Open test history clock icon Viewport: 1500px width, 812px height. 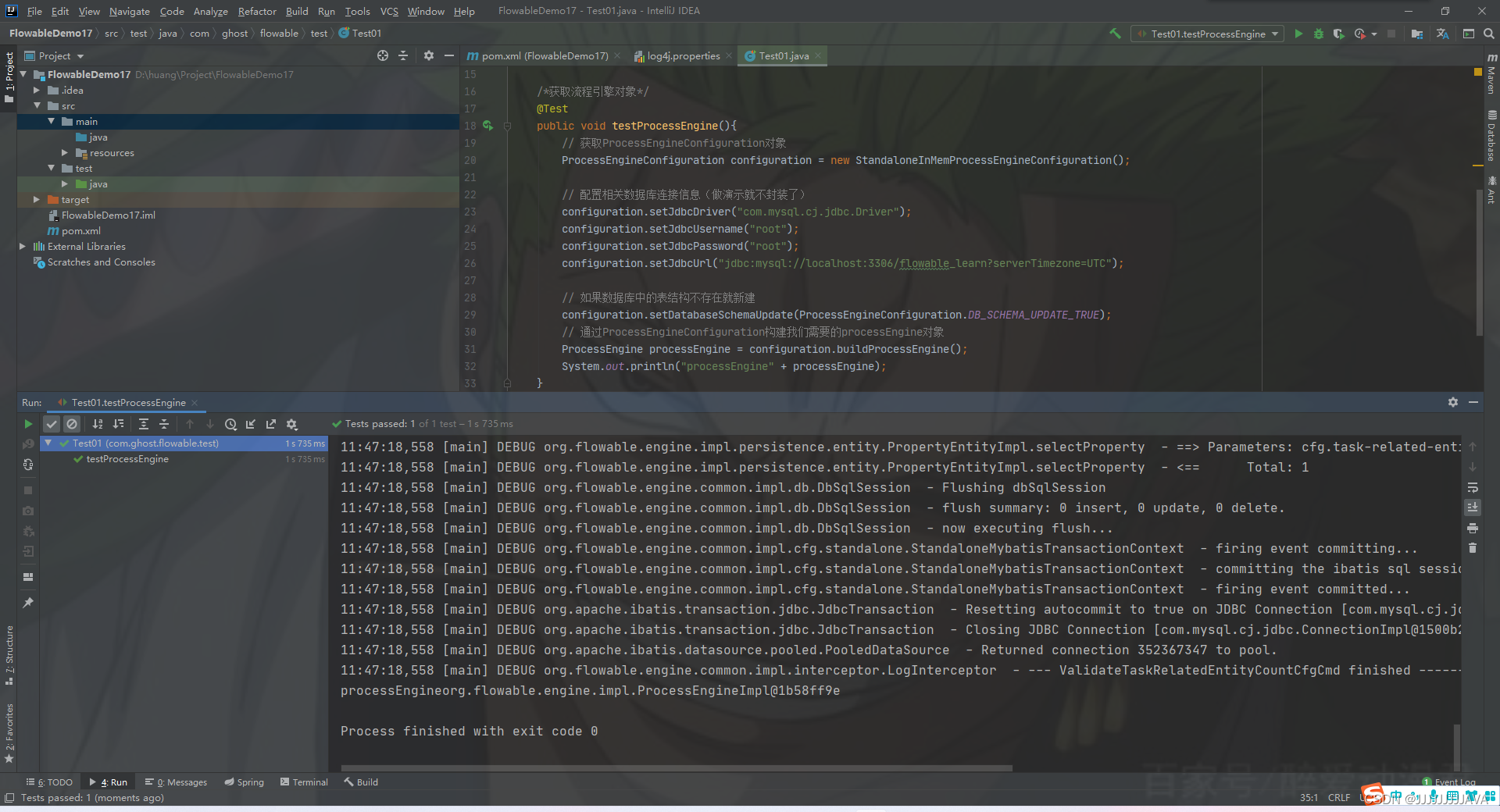pos(230,424)
